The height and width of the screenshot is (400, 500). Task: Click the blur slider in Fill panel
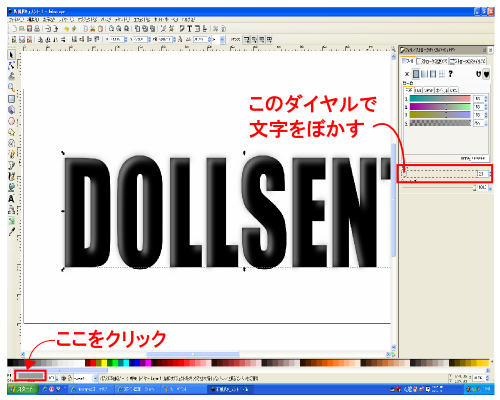440,174
